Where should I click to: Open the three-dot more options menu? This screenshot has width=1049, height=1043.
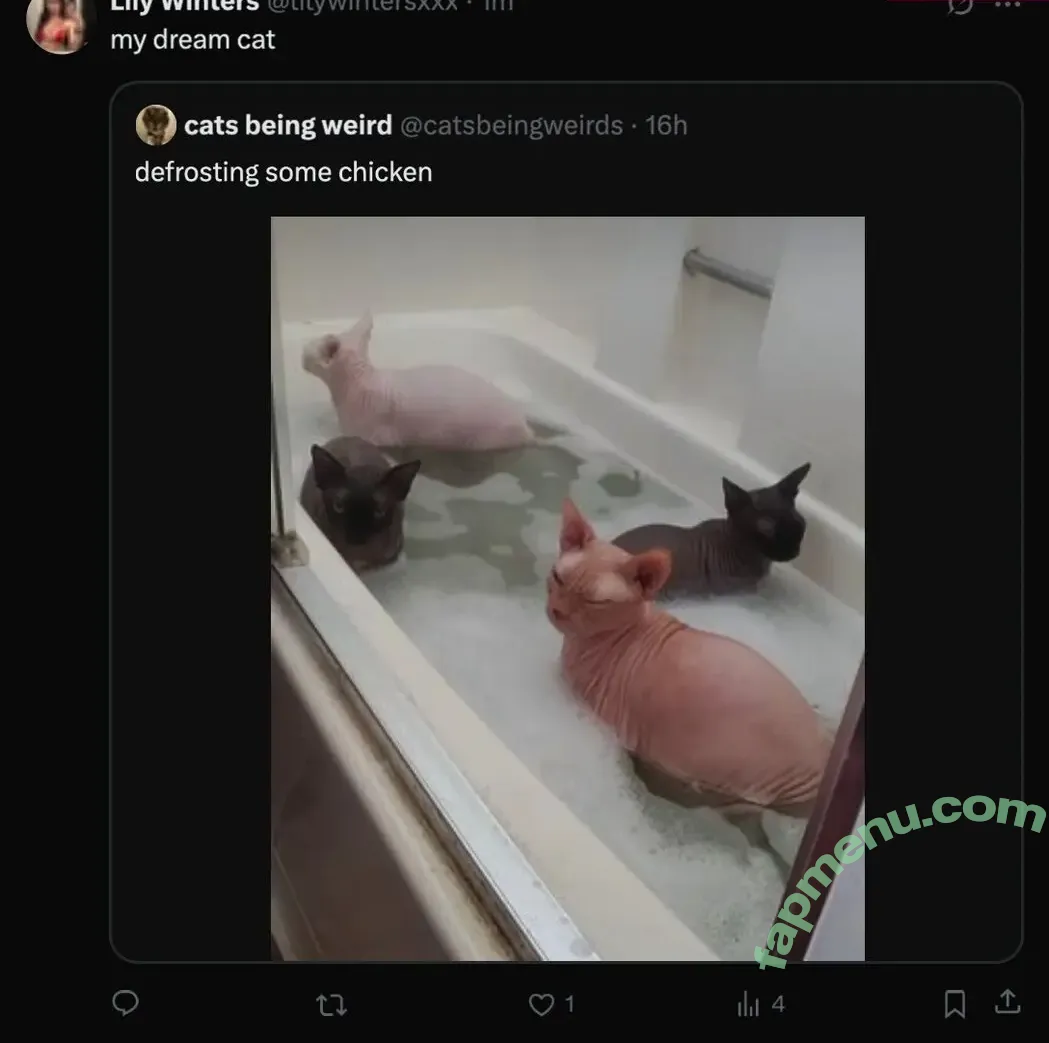tap(1008, 4)
